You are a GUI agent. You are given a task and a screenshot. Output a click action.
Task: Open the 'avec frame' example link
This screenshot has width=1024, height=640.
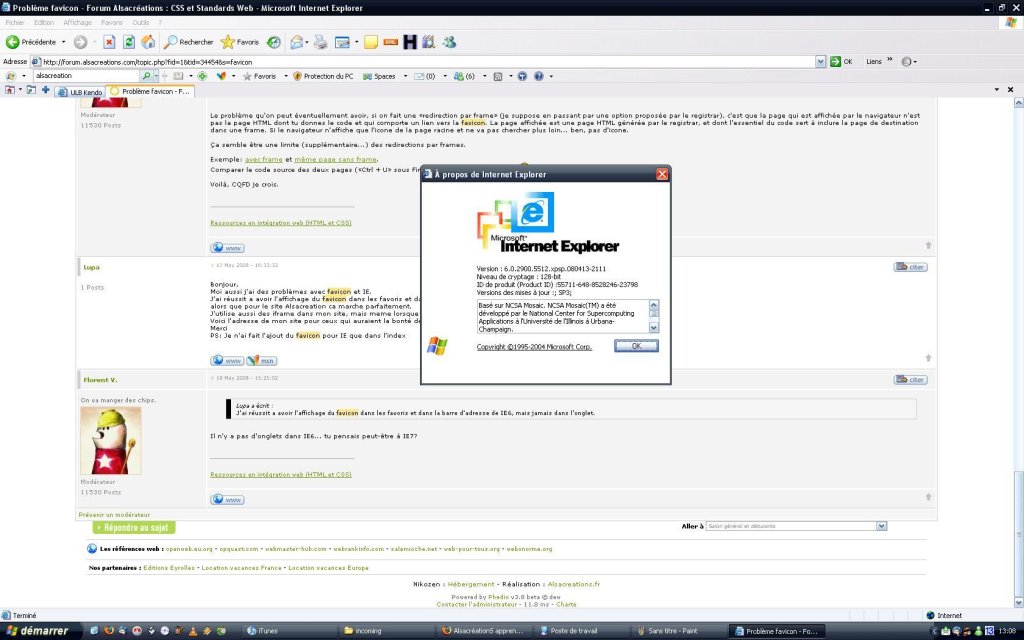click(264, 159)
